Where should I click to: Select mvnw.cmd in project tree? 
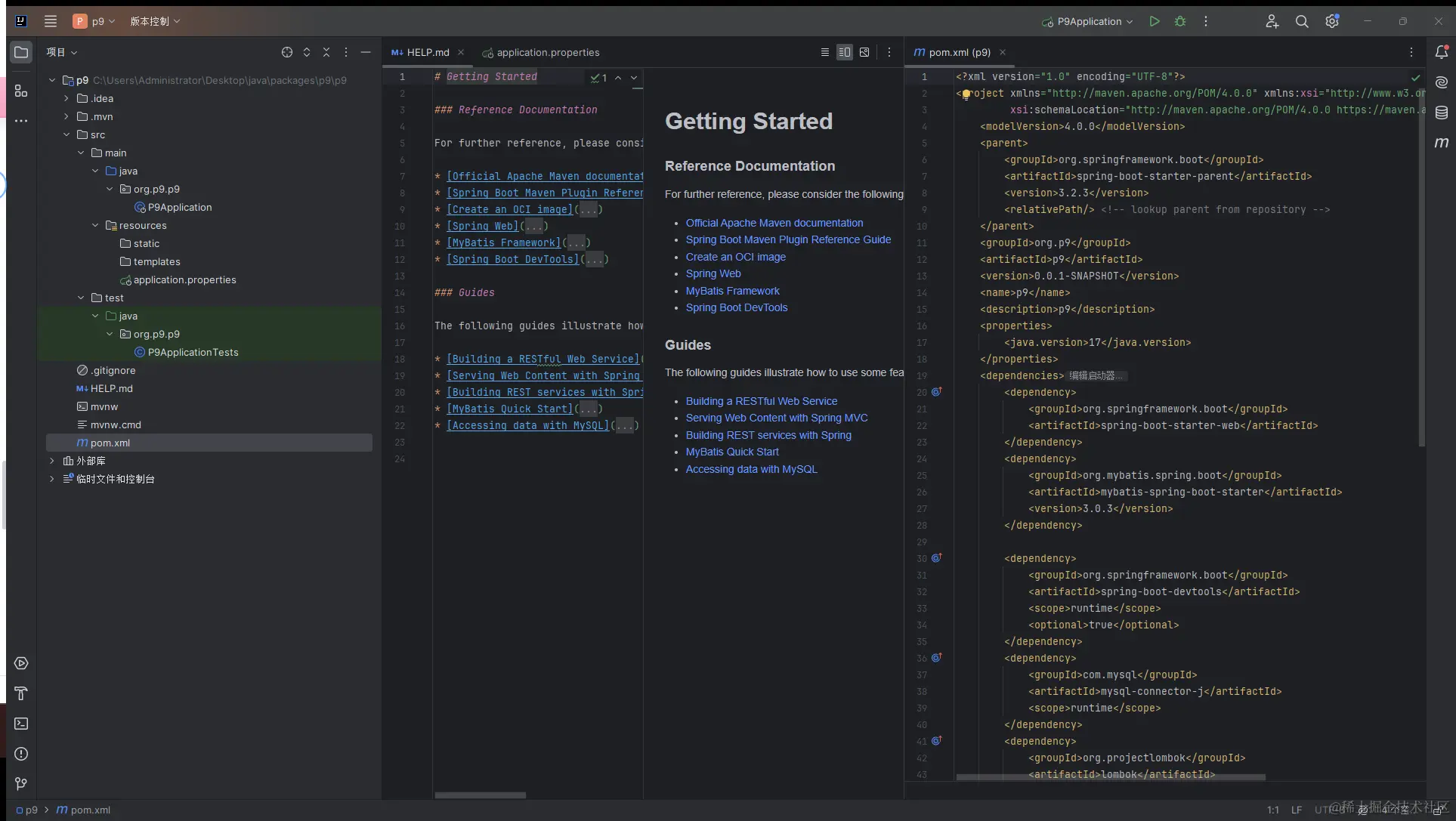point(109,424)
